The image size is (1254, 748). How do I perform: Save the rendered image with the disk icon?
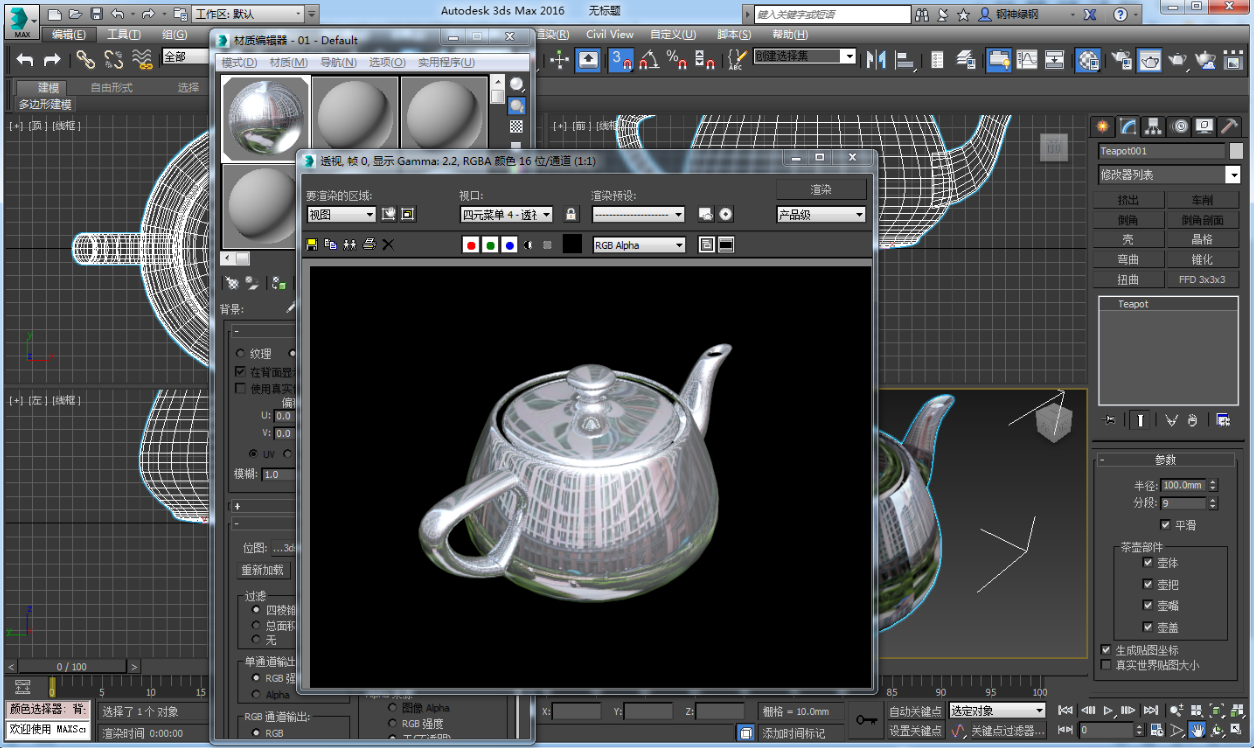(x=312, y=245)
